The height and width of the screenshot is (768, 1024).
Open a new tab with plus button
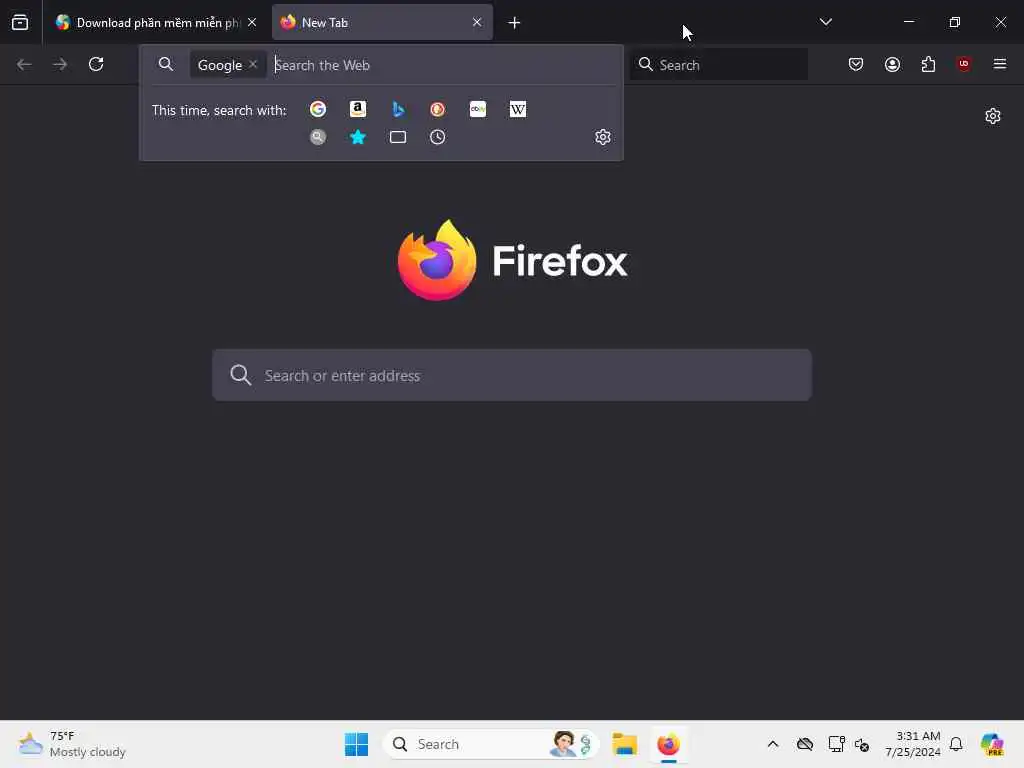515,23
